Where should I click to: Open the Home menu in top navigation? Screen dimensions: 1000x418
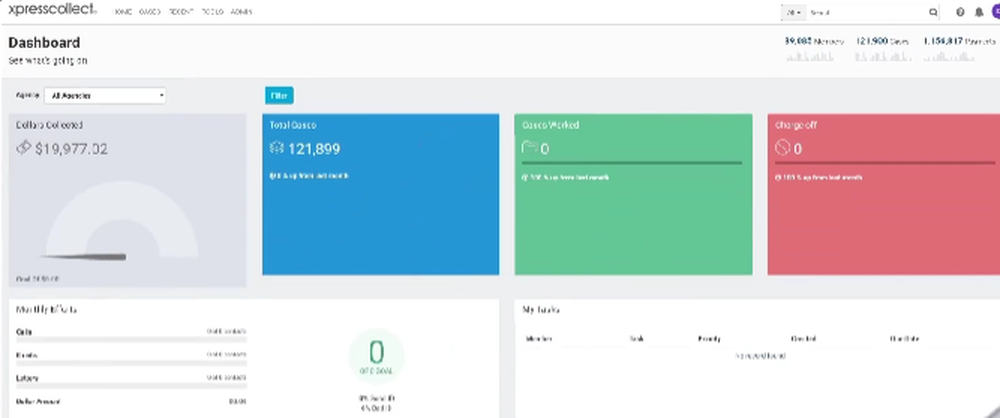[122, 12]
